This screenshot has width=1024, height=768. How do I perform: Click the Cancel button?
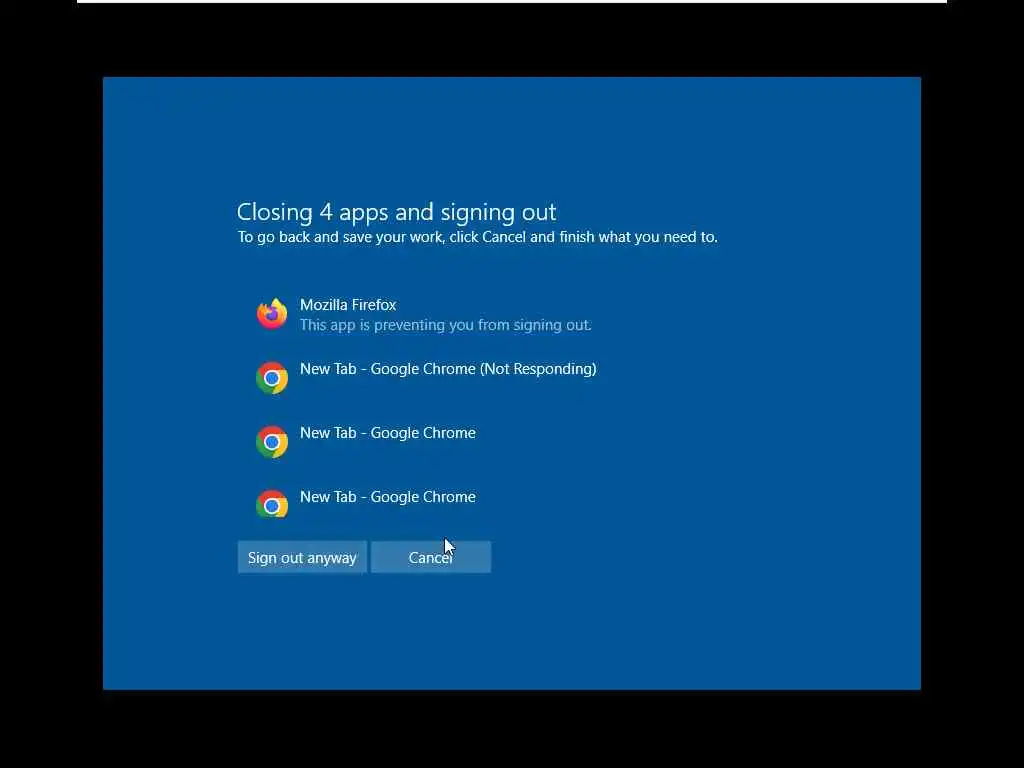[430, 557]
